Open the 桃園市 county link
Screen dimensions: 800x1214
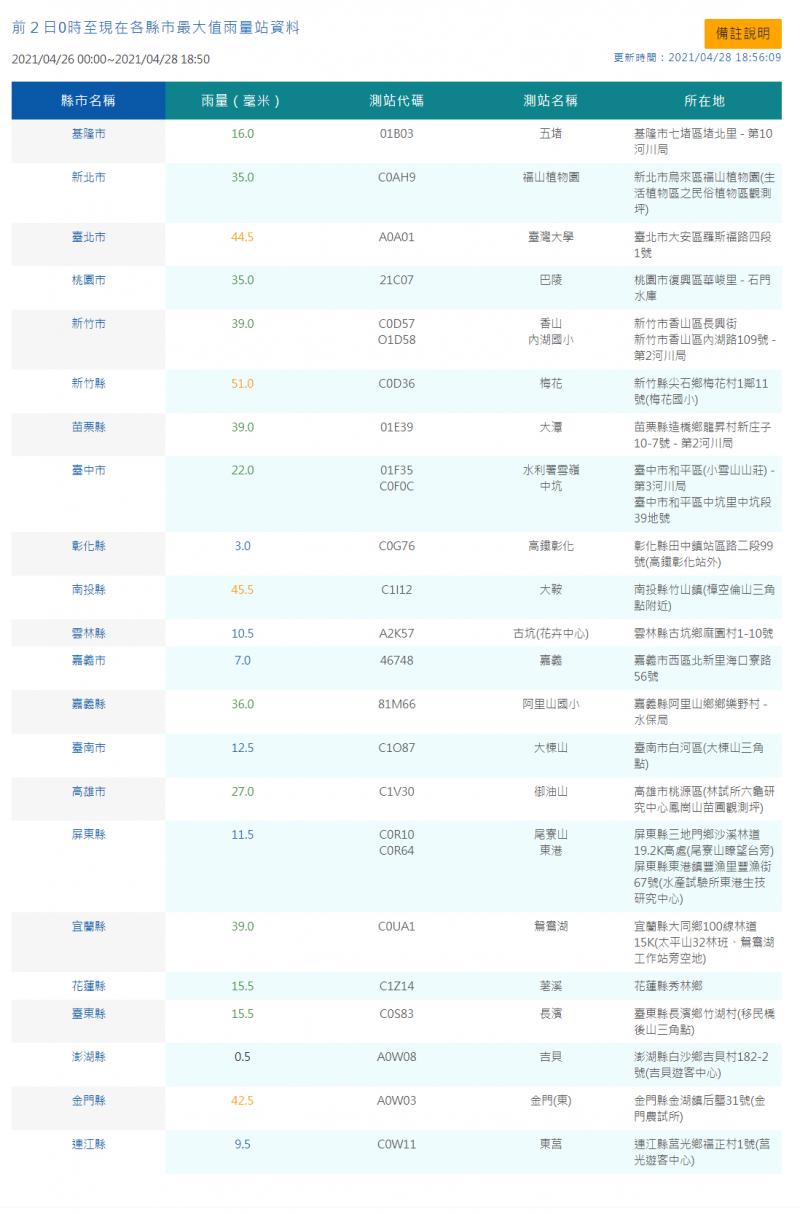tap(88, 280)
